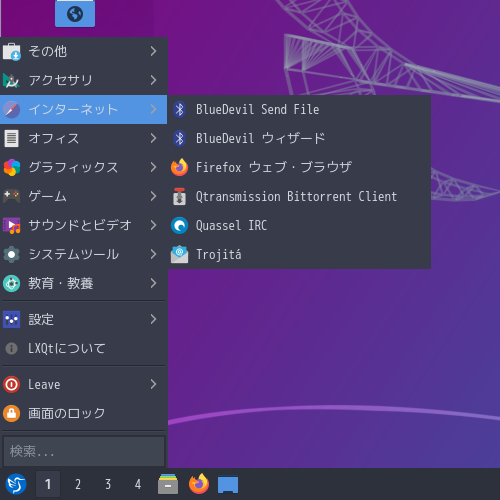
Task: Click the 検索 search field
Action: click(x=84, y=451)
